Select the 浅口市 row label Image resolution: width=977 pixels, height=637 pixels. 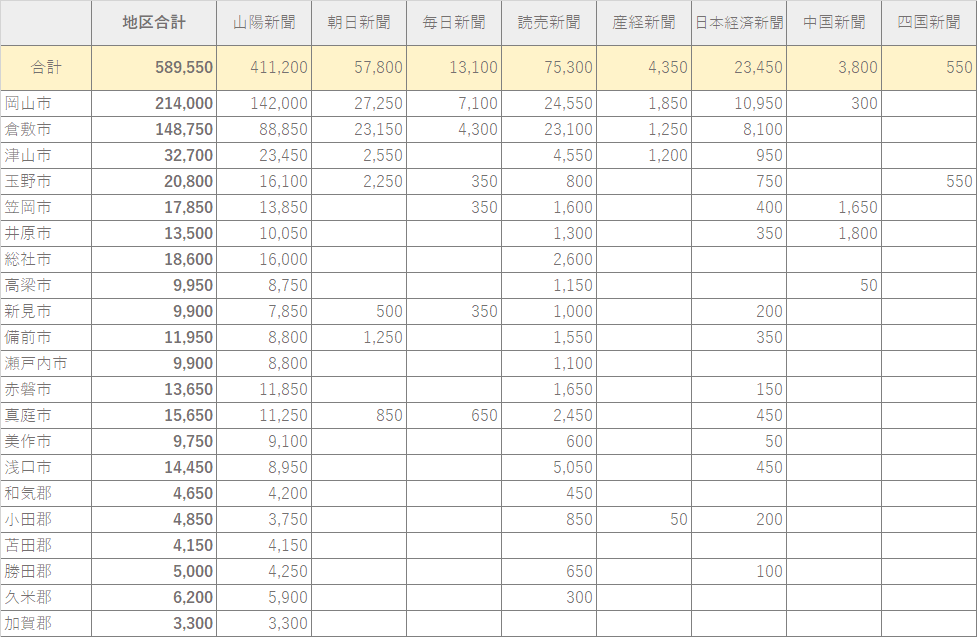[46, 467]
